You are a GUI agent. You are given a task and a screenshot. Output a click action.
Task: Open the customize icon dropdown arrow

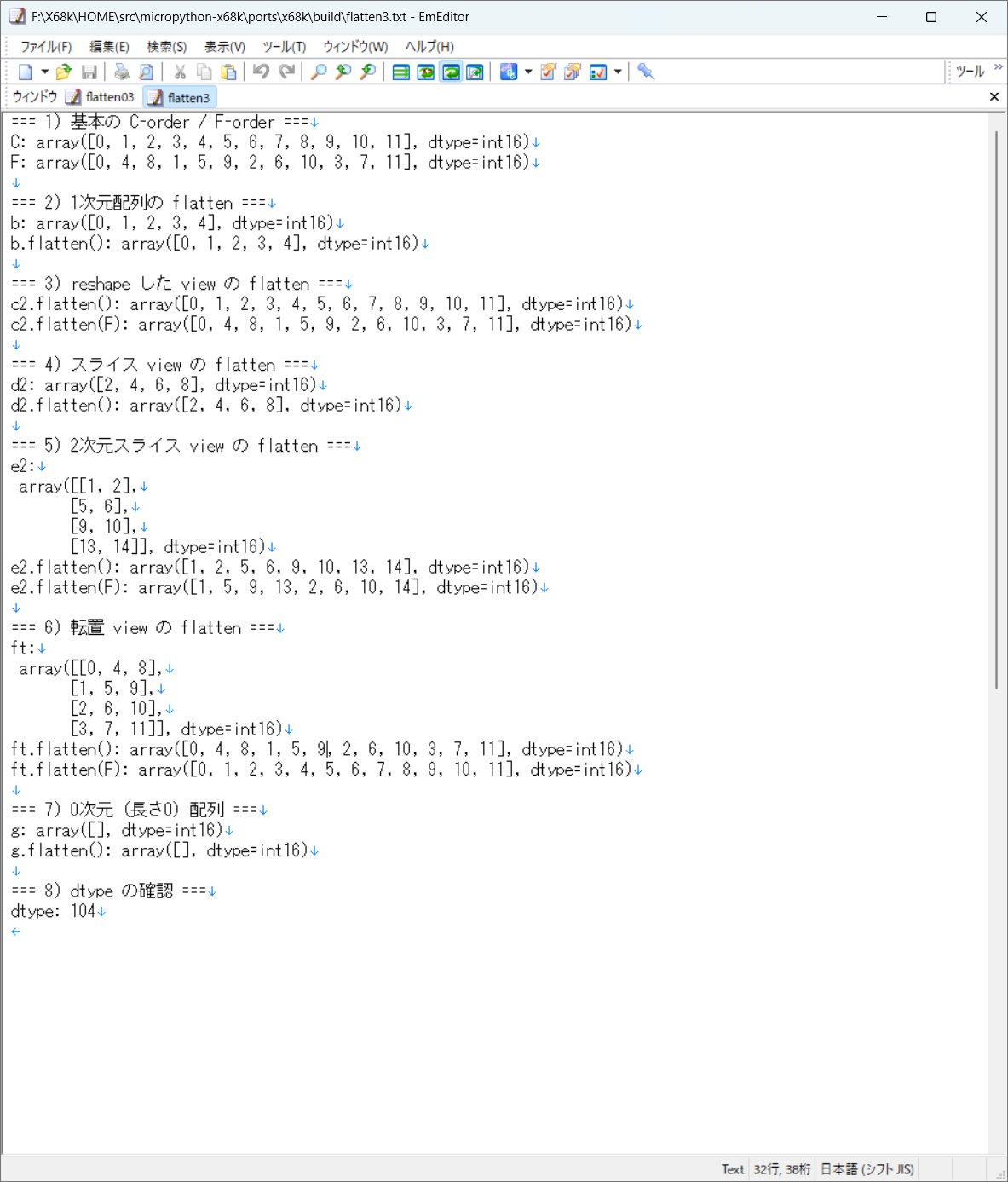[618, 72]
